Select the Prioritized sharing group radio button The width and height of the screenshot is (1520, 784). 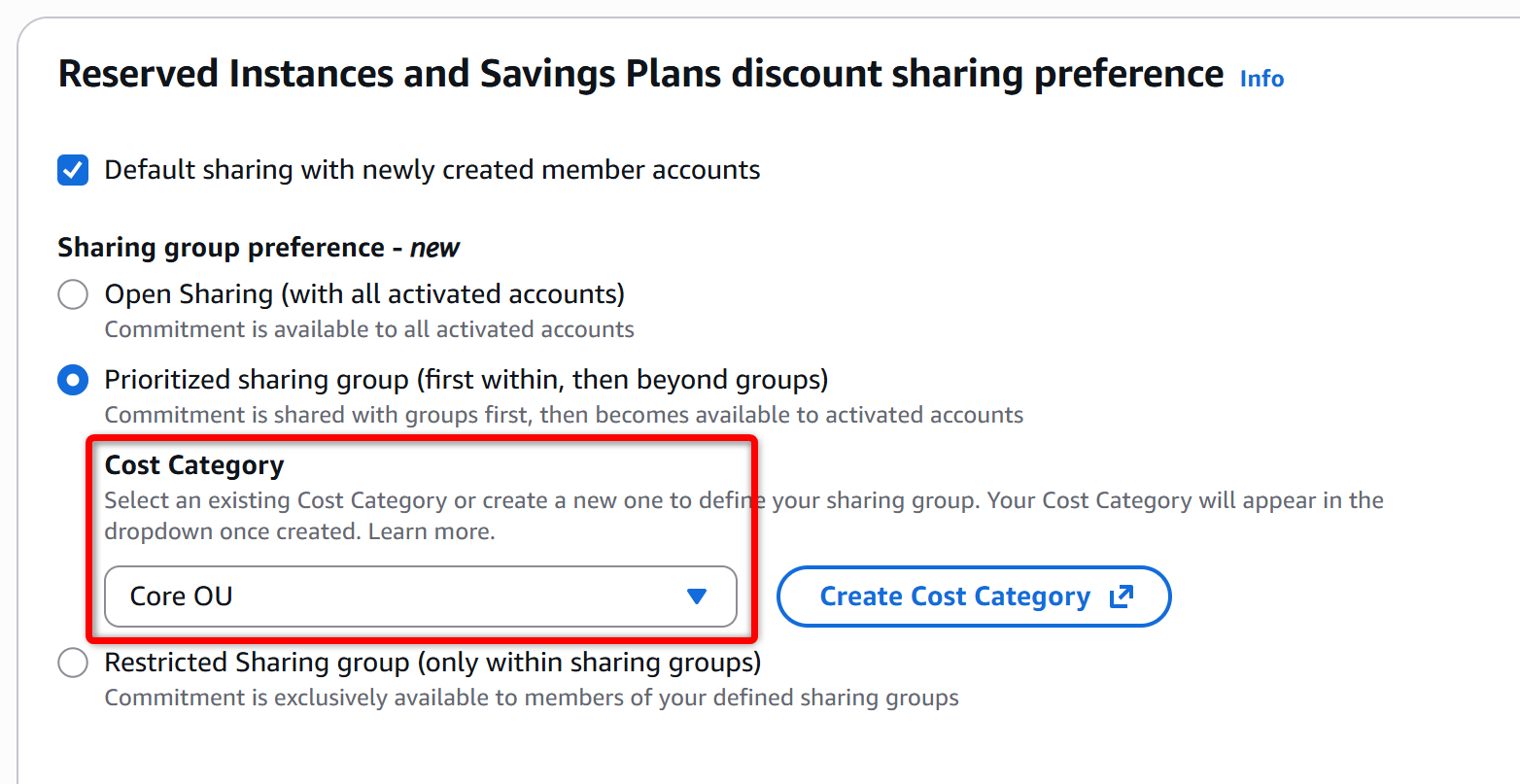click(73, 380)
